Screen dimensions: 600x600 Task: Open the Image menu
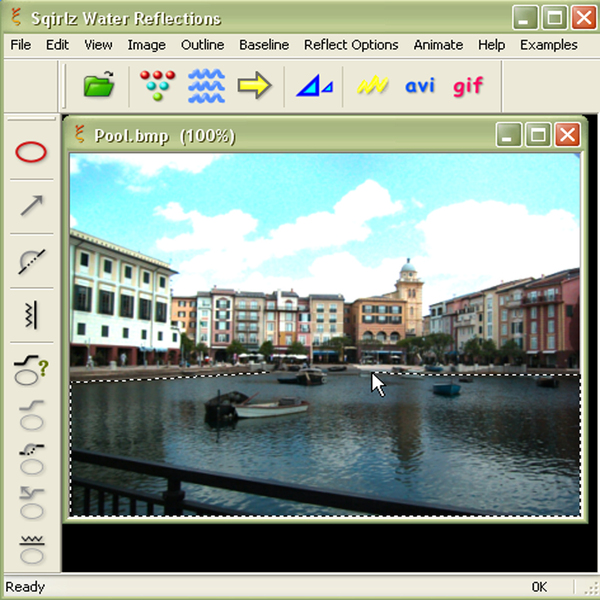tap(147, 45)
